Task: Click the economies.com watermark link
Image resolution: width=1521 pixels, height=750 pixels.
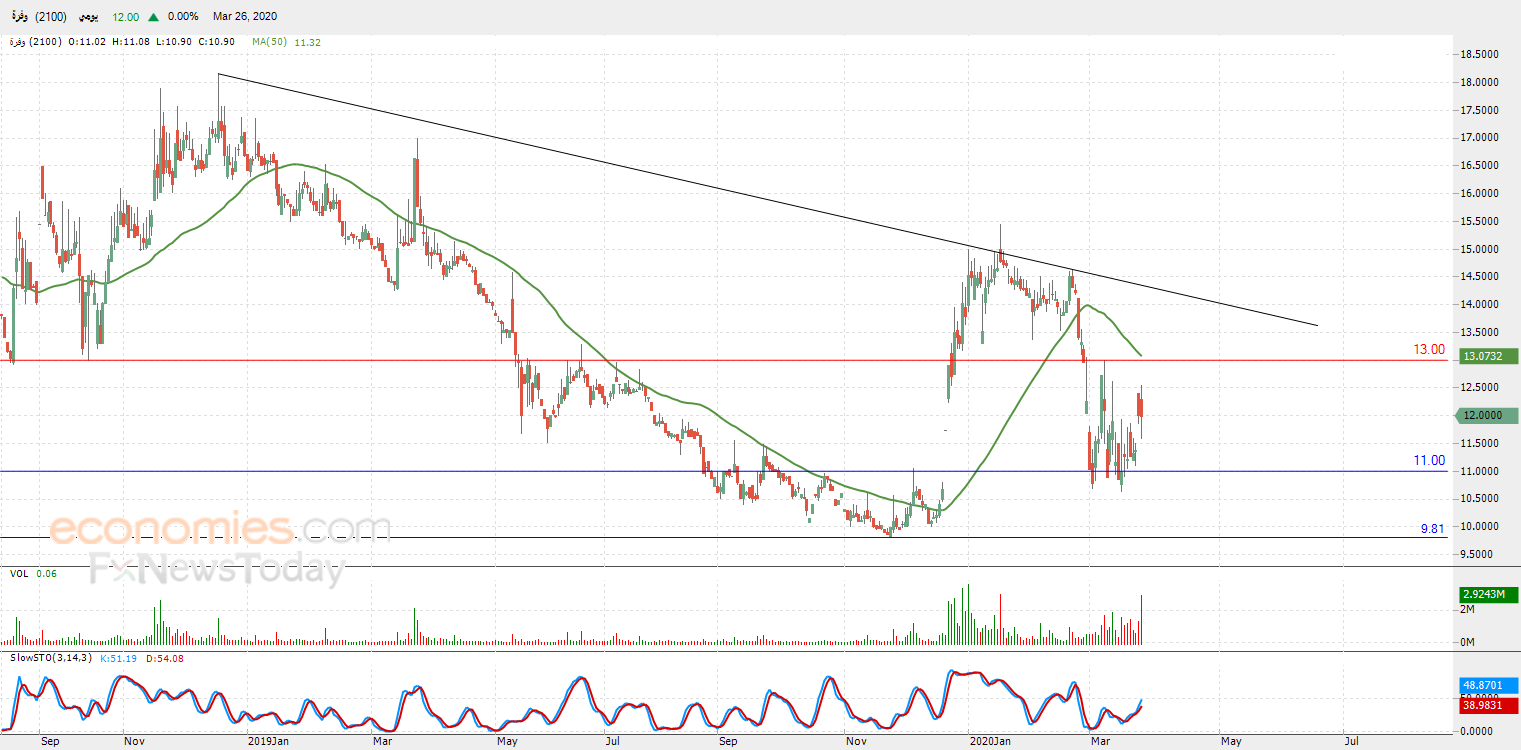Action: [220, 528]
